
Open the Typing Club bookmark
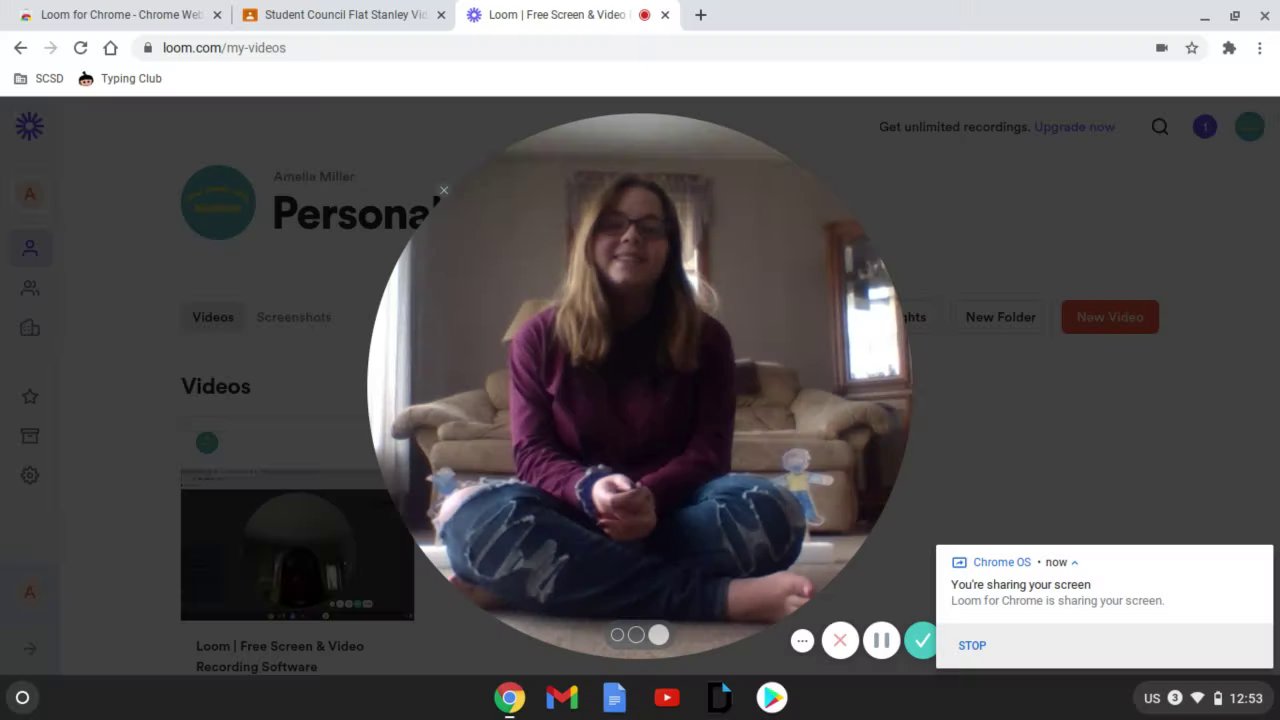tap(120, 79)
